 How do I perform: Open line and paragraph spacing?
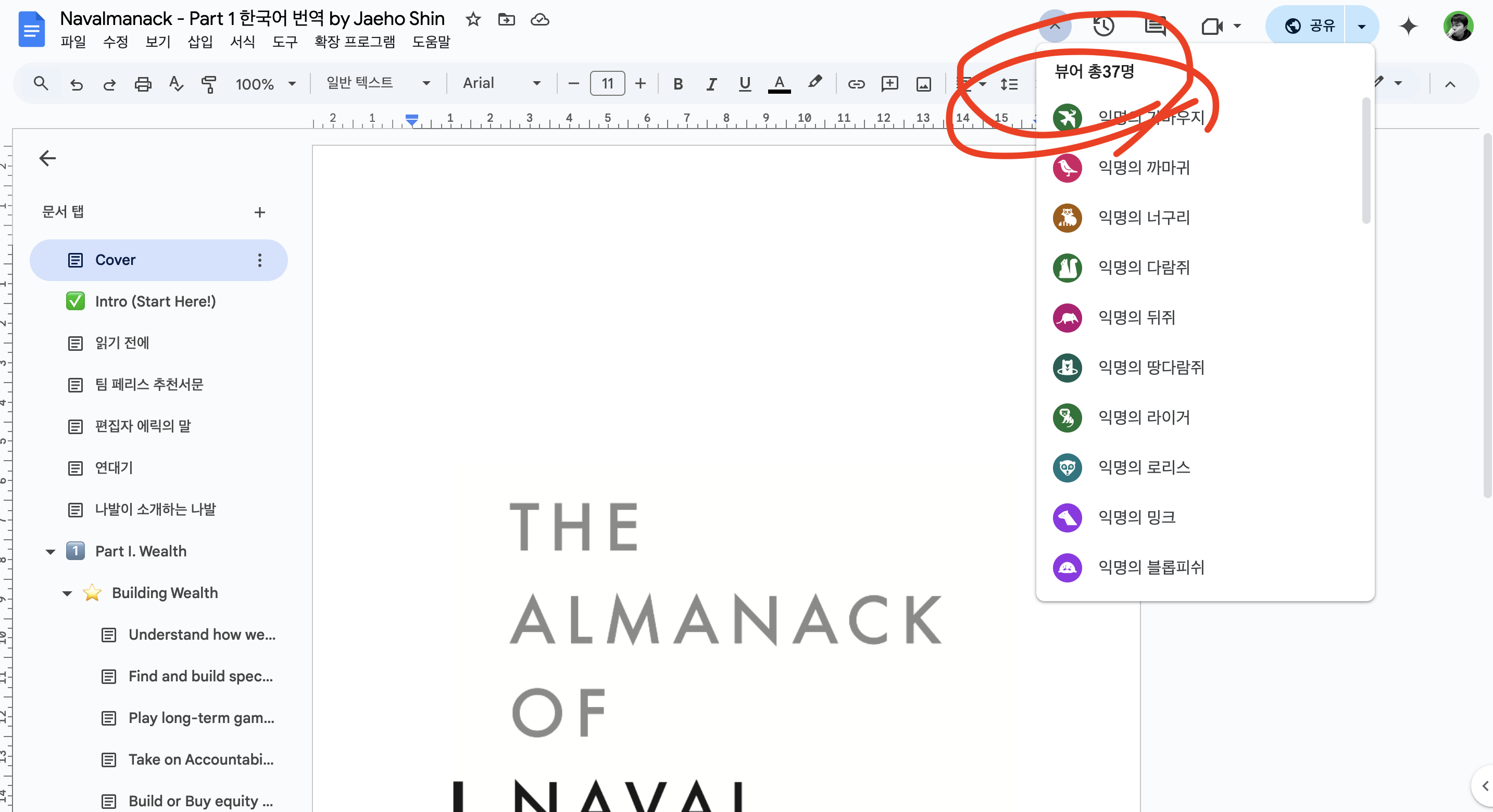1009,84
